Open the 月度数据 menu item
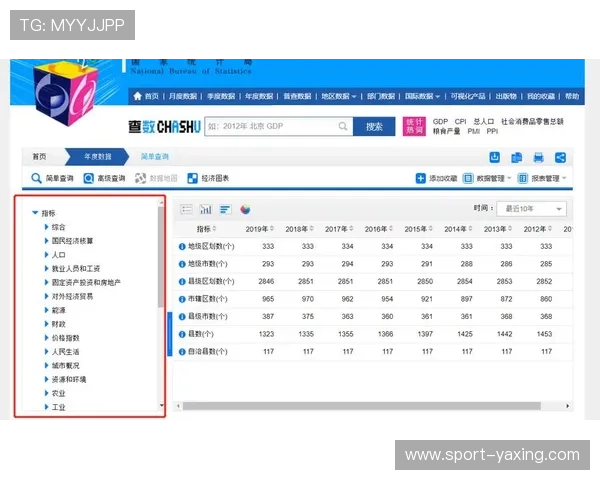 coord(183,96)
